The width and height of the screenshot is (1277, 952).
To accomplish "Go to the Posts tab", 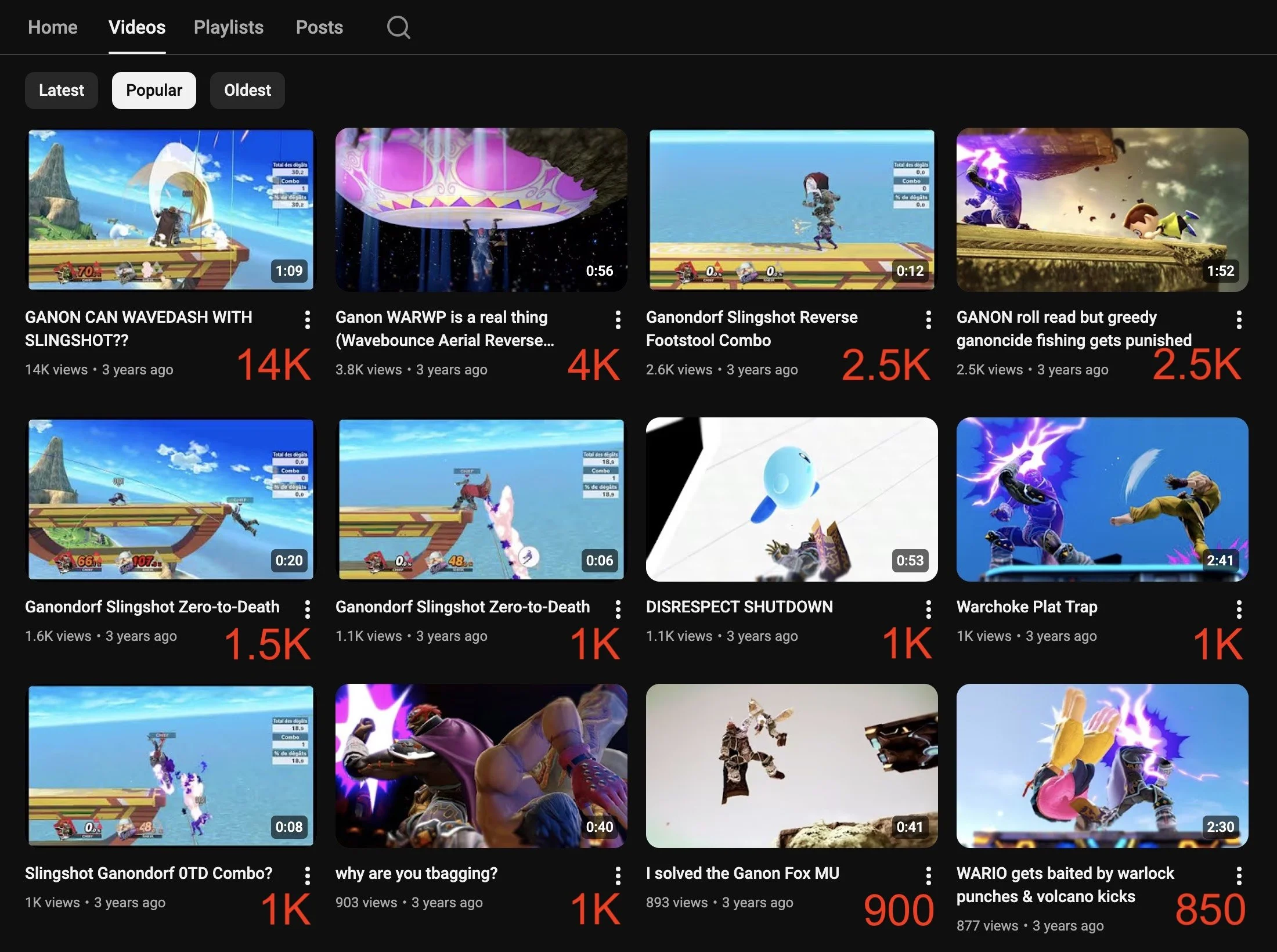I will 319,27.
